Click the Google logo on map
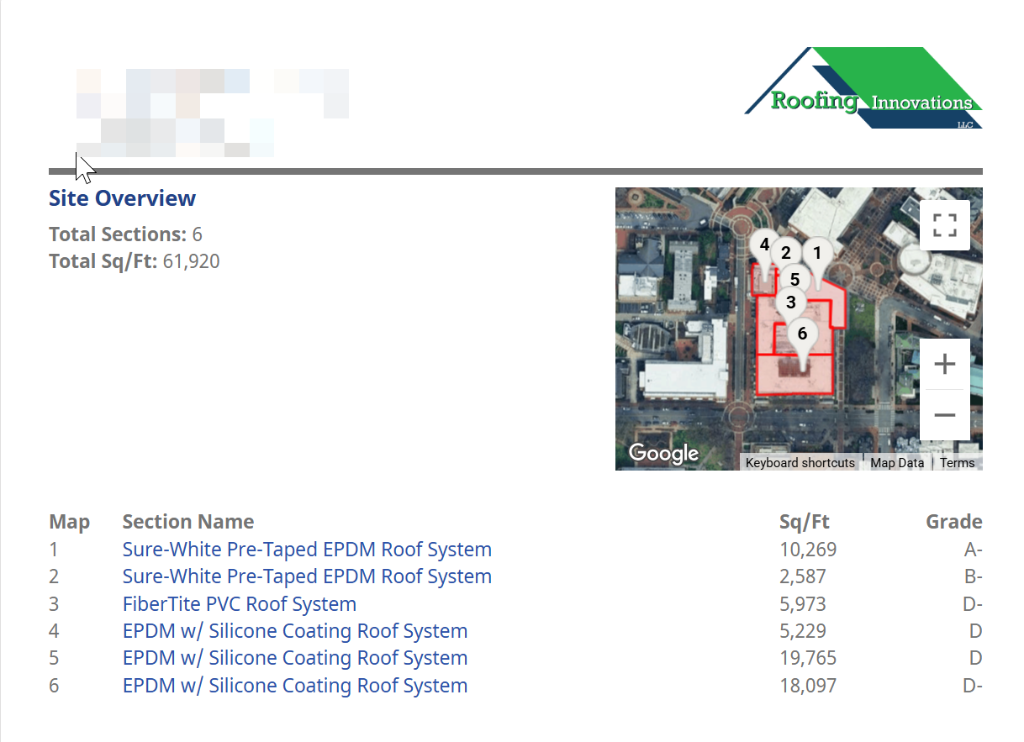The height and width of the screenshot is (742, 1024). (x=664, y=453)
